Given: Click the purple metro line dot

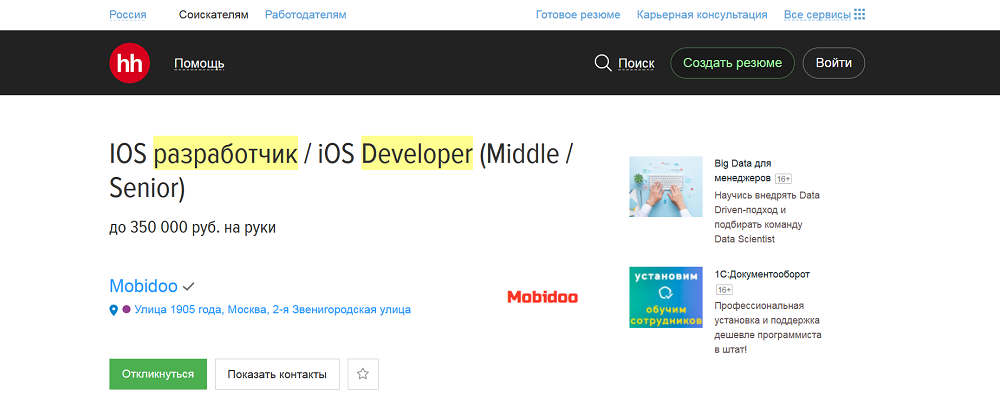Looking at the screenshot, I should coord(126,309).
